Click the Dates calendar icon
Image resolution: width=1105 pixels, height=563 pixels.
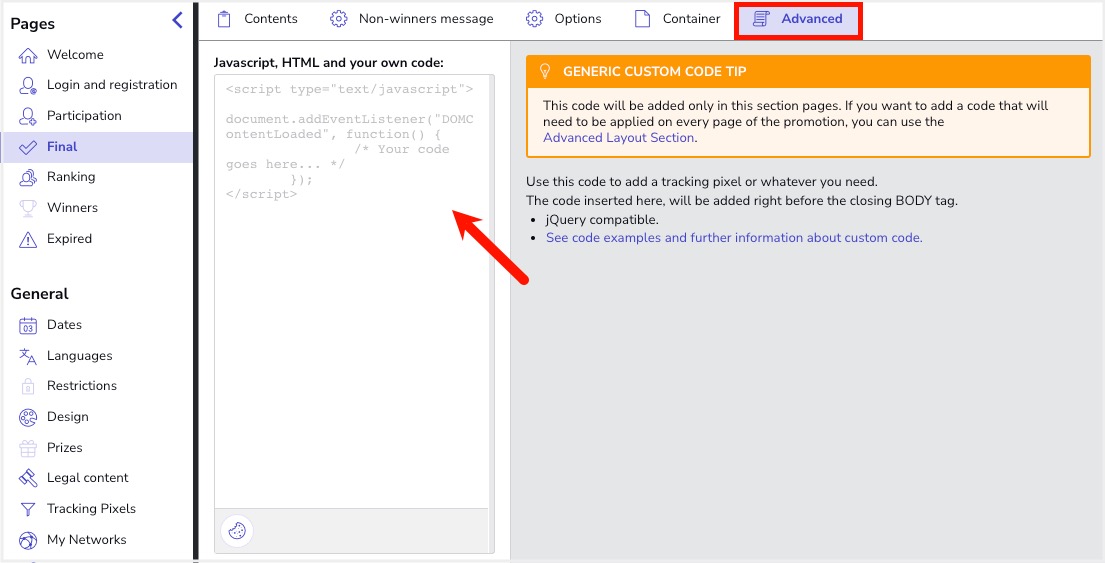[27, 325]
